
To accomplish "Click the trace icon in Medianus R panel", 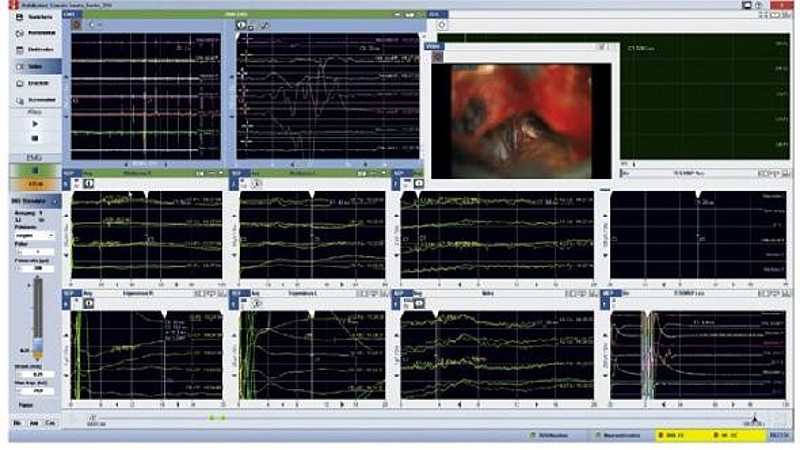I will coord(88,184).
